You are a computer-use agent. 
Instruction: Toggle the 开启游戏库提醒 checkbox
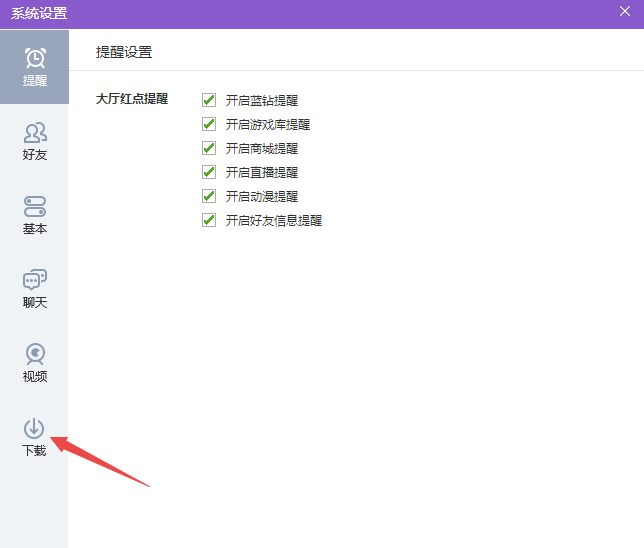[209, 124]
